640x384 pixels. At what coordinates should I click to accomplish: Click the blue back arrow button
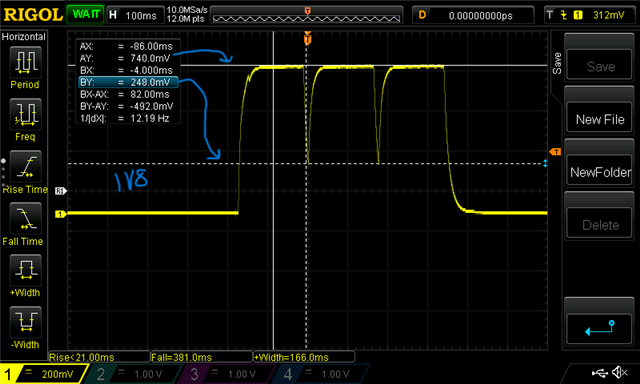(x=600, y=329)
